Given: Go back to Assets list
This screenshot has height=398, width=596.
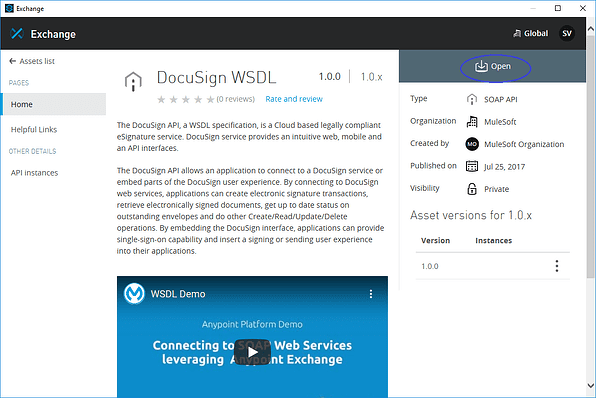Looking at the screenshot, I should [x=32, y=61].
